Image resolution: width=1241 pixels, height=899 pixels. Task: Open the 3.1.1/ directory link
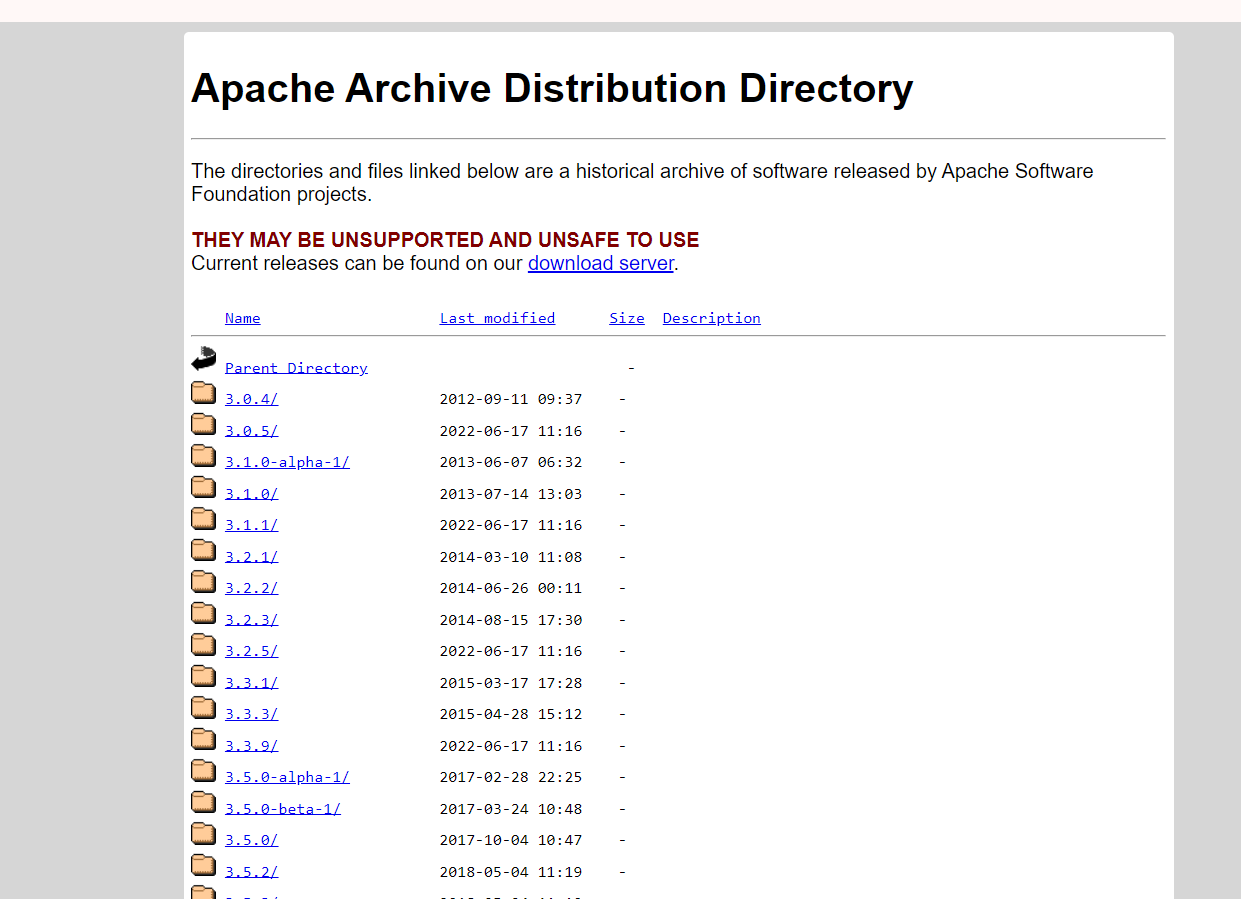[251, 525]
